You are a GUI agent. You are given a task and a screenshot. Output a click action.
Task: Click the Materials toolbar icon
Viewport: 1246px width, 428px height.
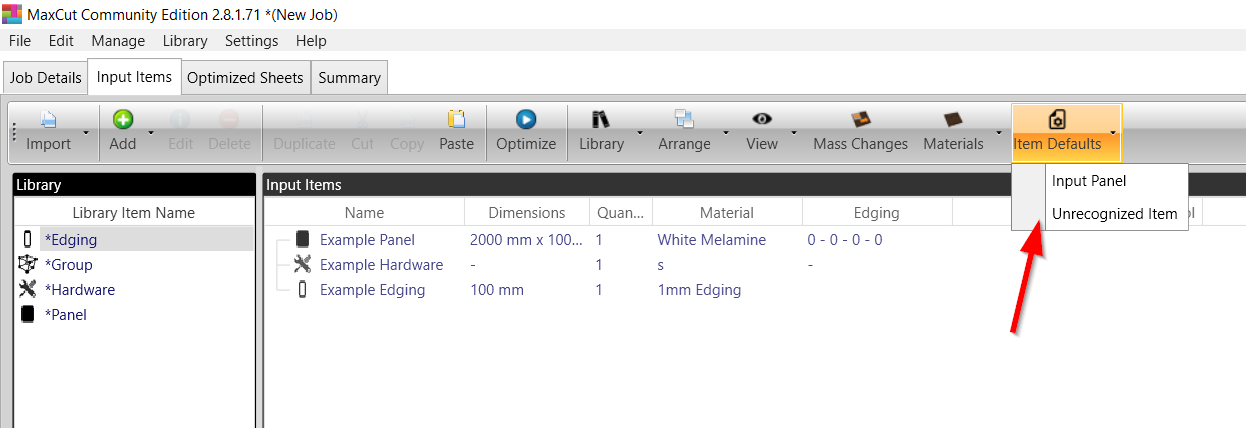(x=953, y=121)
